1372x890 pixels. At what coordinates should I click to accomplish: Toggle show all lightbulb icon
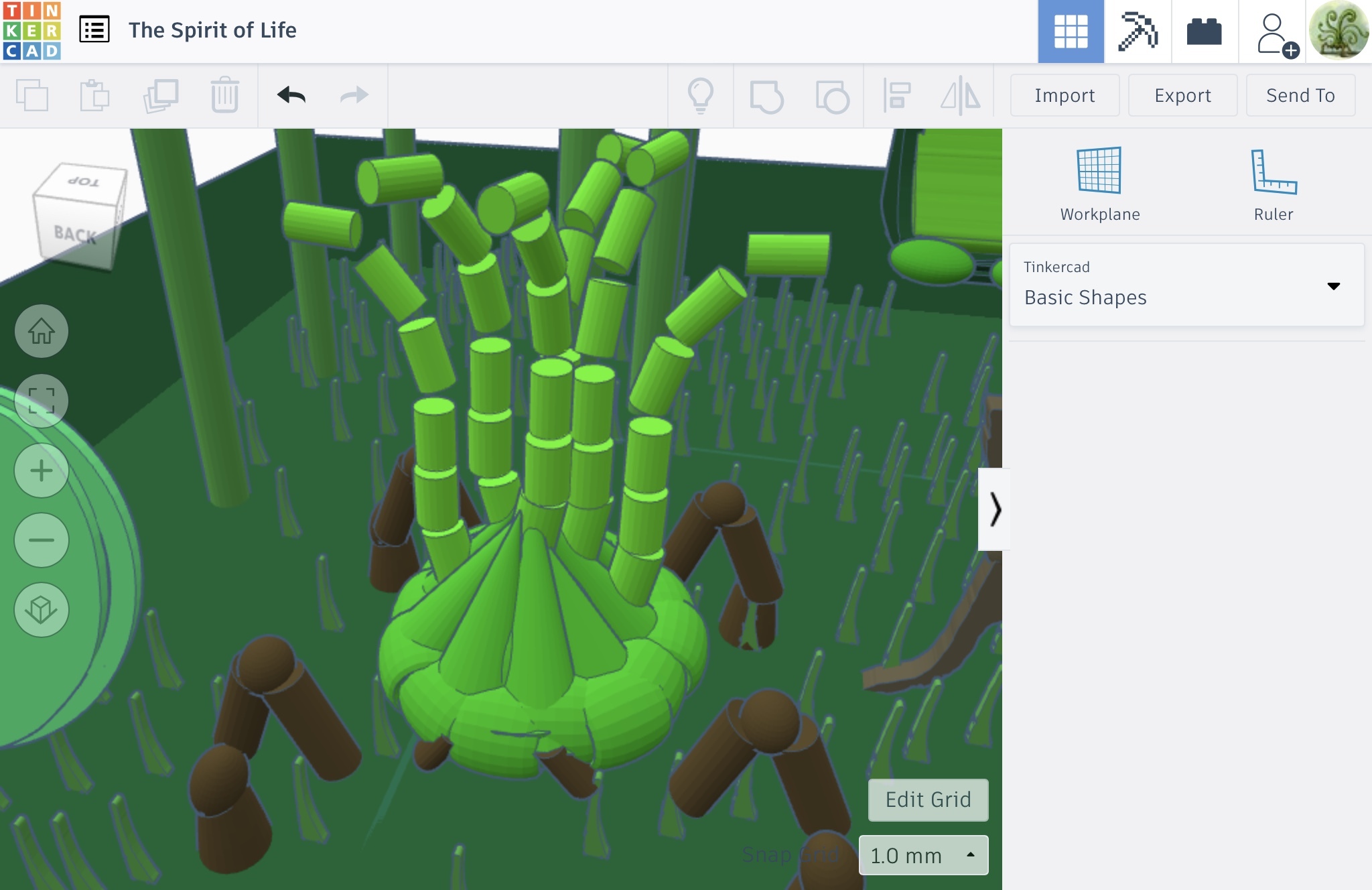coord(701,96)
